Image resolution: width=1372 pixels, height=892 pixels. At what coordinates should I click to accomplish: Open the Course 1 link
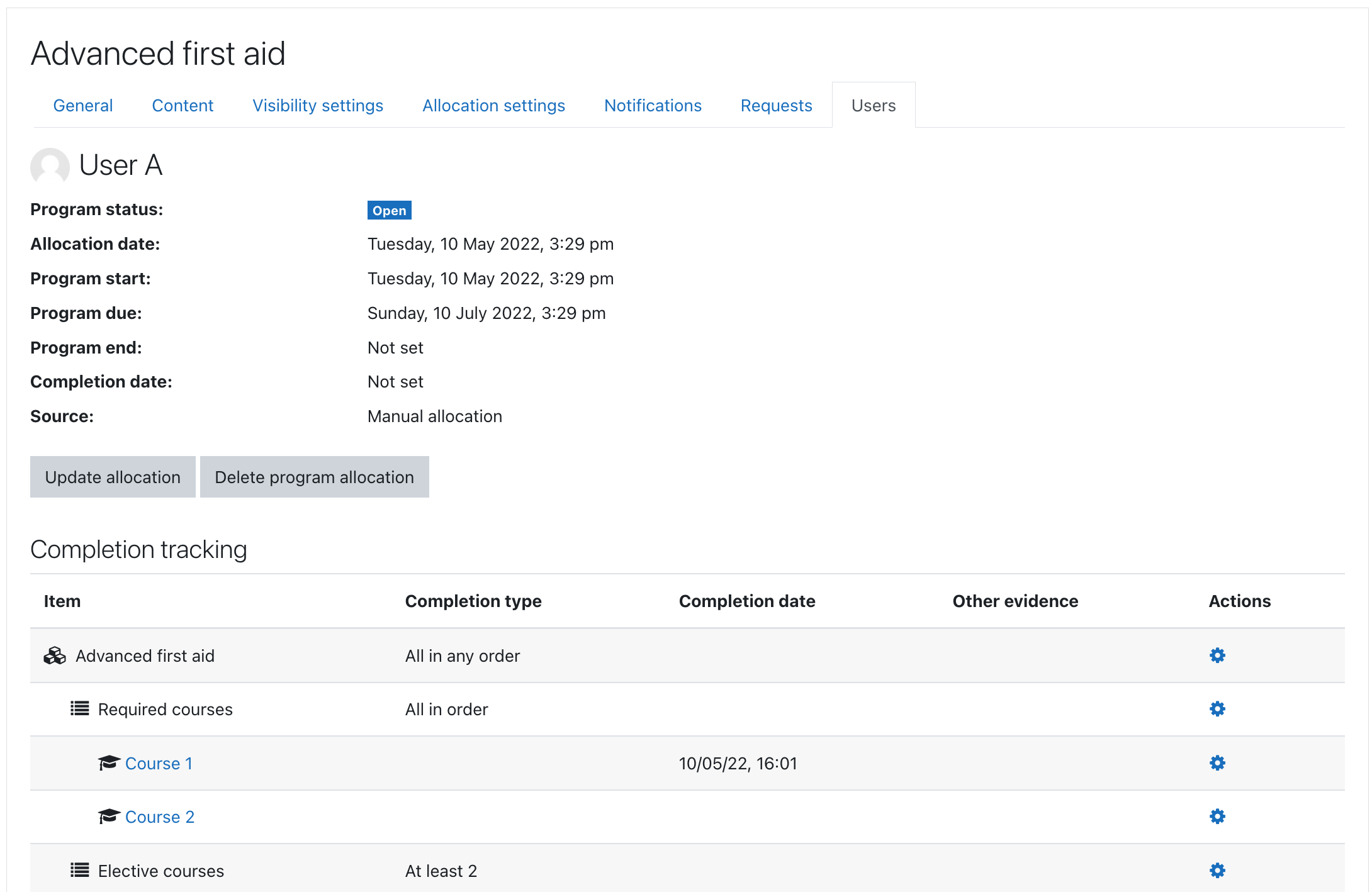[159, 764]
